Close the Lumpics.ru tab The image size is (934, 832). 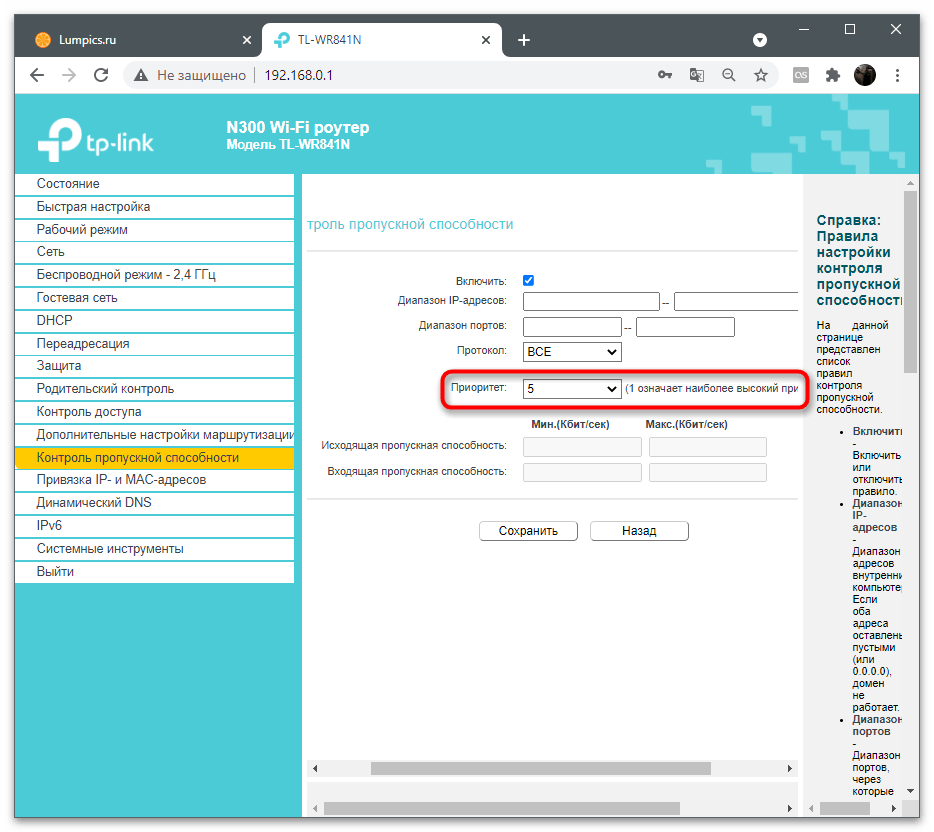pos(247,40)
